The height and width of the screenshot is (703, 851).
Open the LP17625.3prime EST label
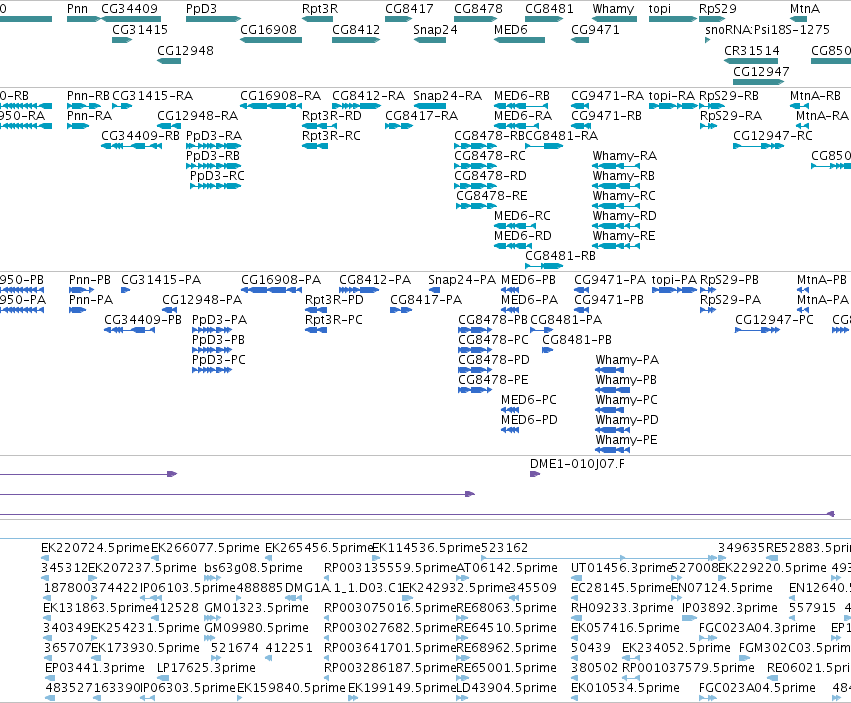coord(206,668)
